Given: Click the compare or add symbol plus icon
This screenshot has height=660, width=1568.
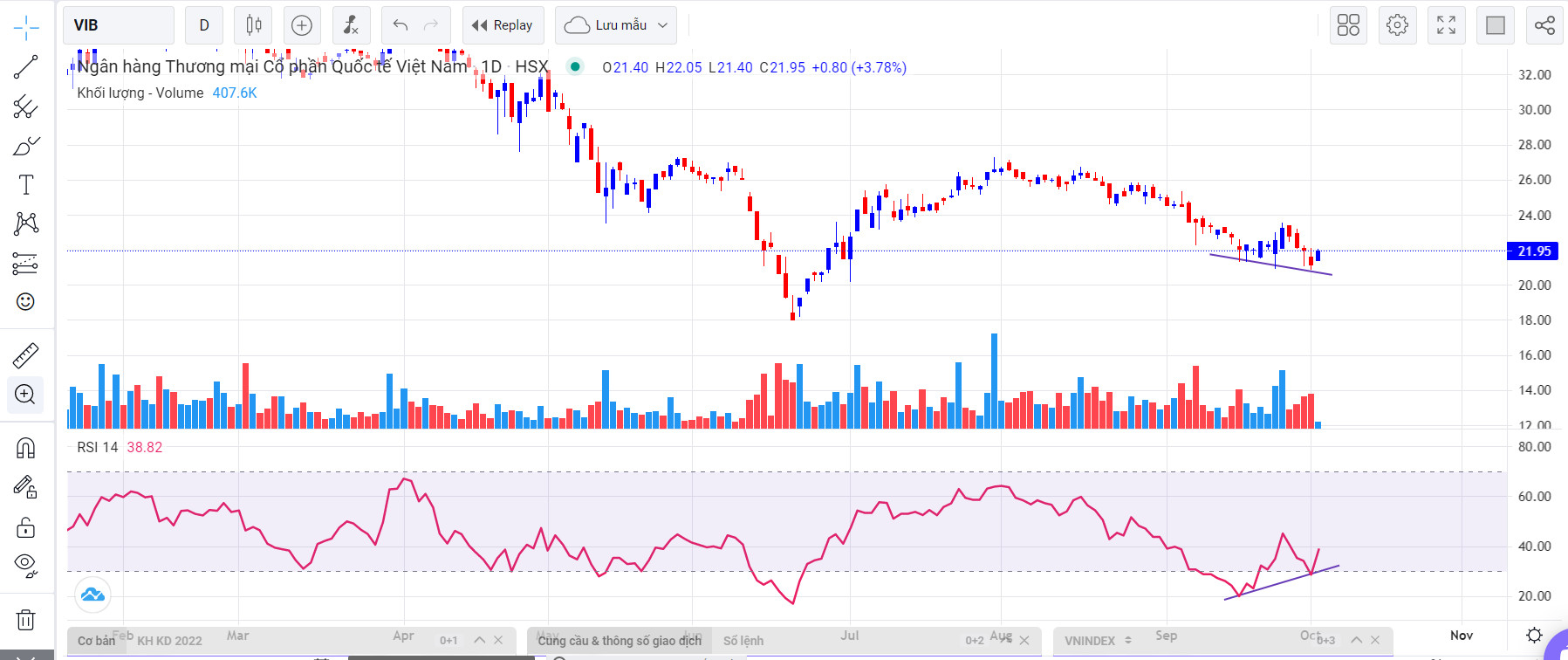Looking at the screenshot, I should click(x=301, y=25).
